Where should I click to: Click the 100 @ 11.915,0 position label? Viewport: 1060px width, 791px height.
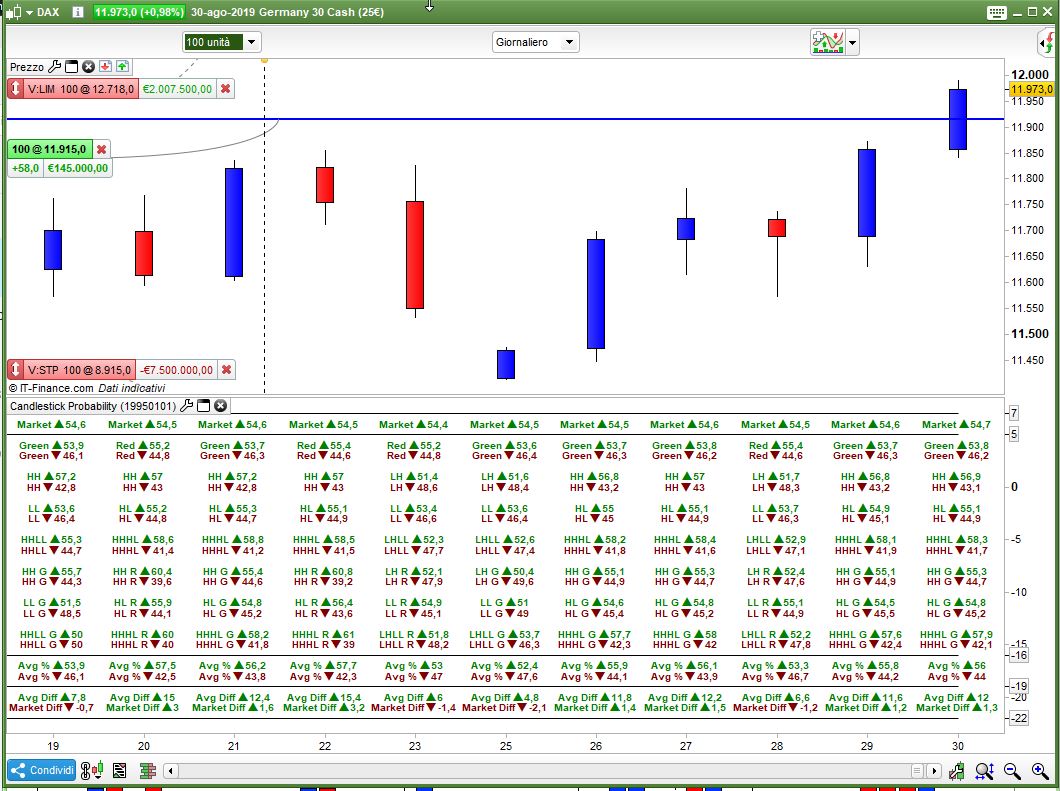click(x=49, y=149)
